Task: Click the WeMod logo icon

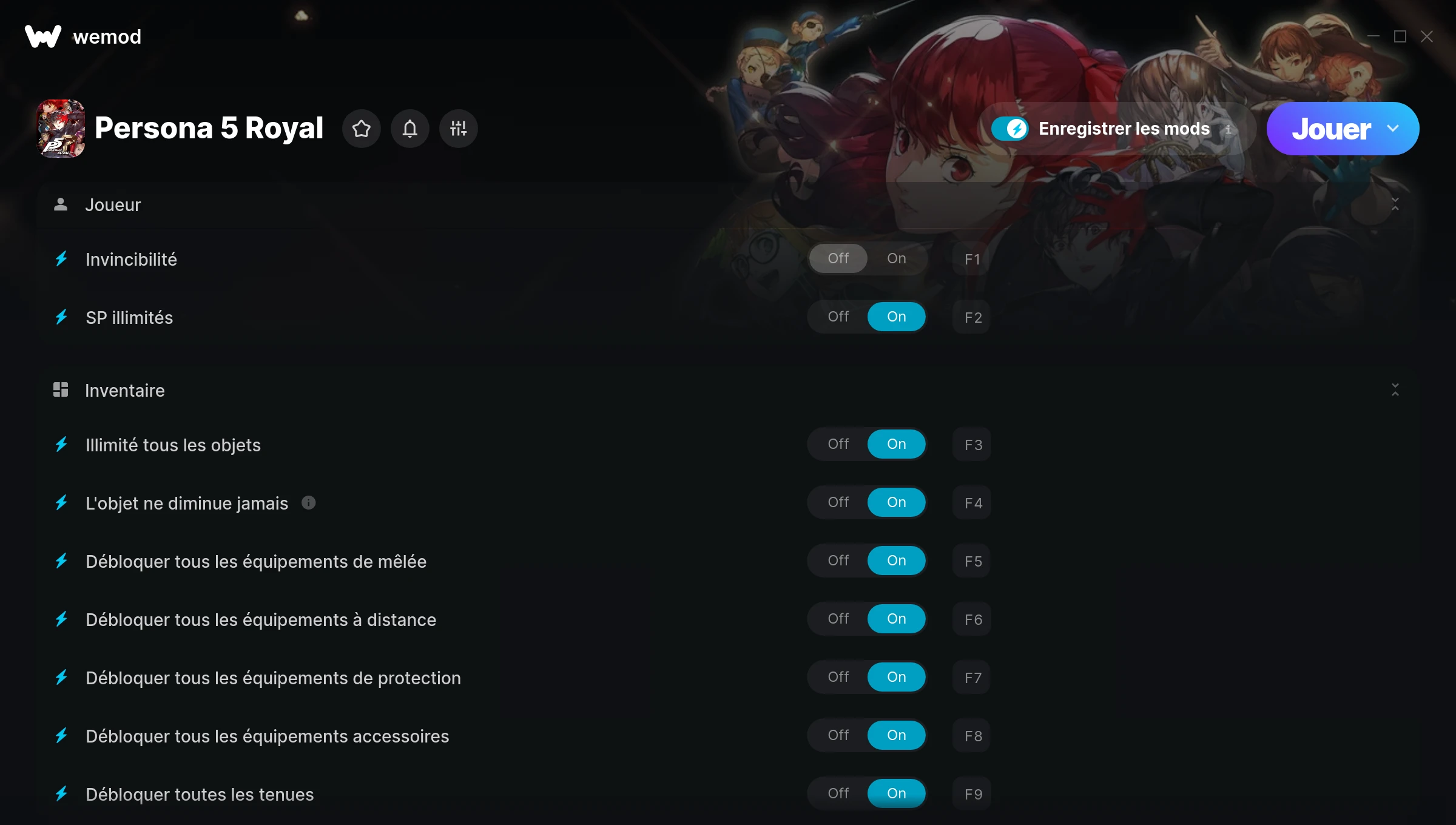Action: (42, 36)
